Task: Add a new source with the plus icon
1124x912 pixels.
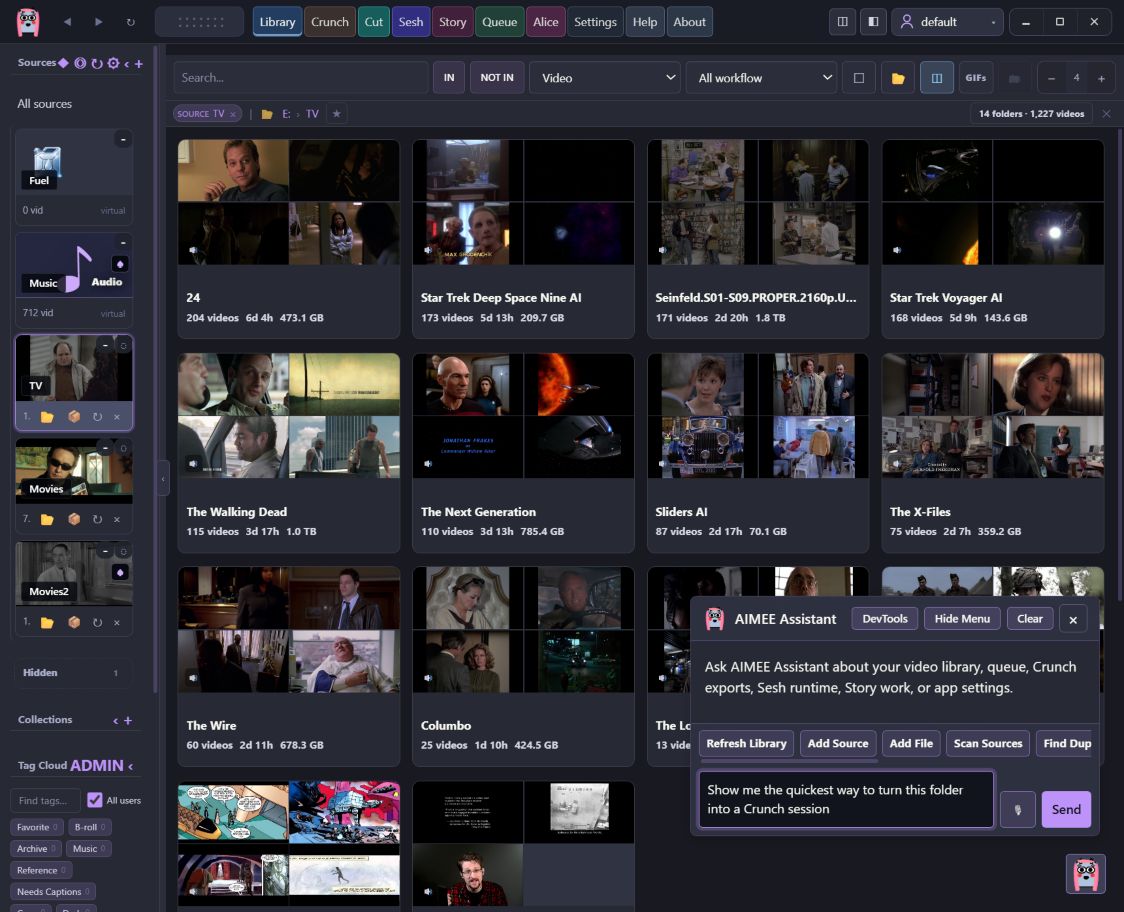Action: tap(138, 64)
